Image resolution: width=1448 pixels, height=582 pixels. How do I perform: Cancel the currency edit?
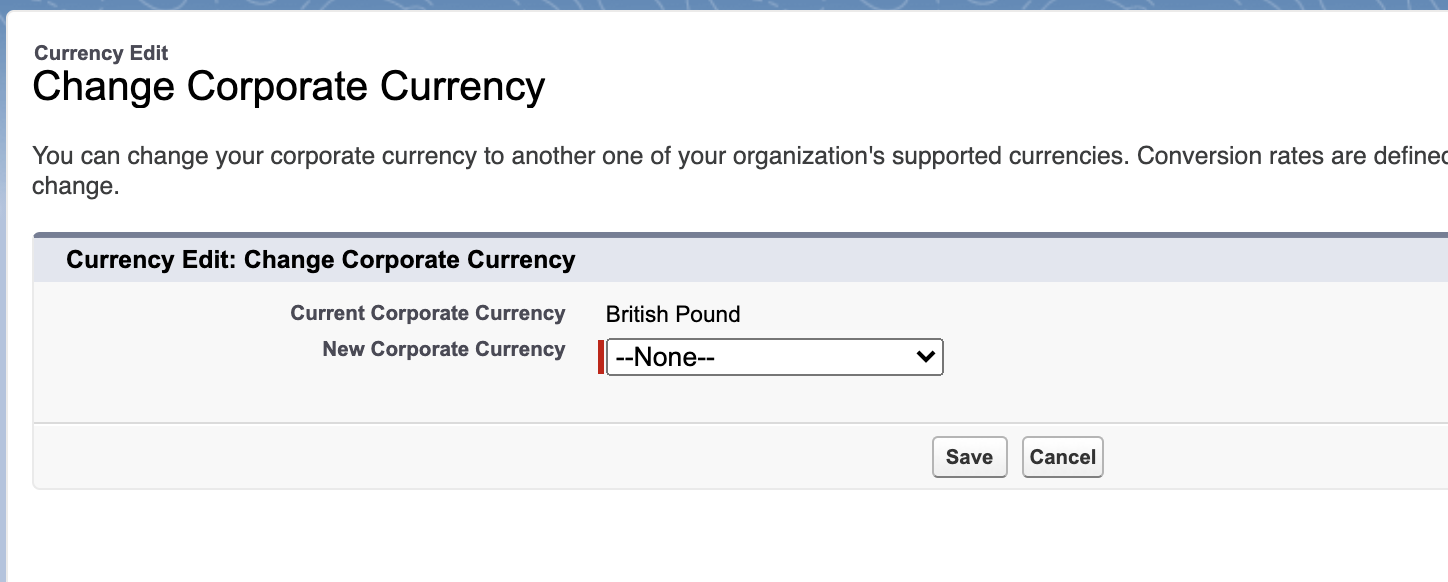coord(1062,457)
